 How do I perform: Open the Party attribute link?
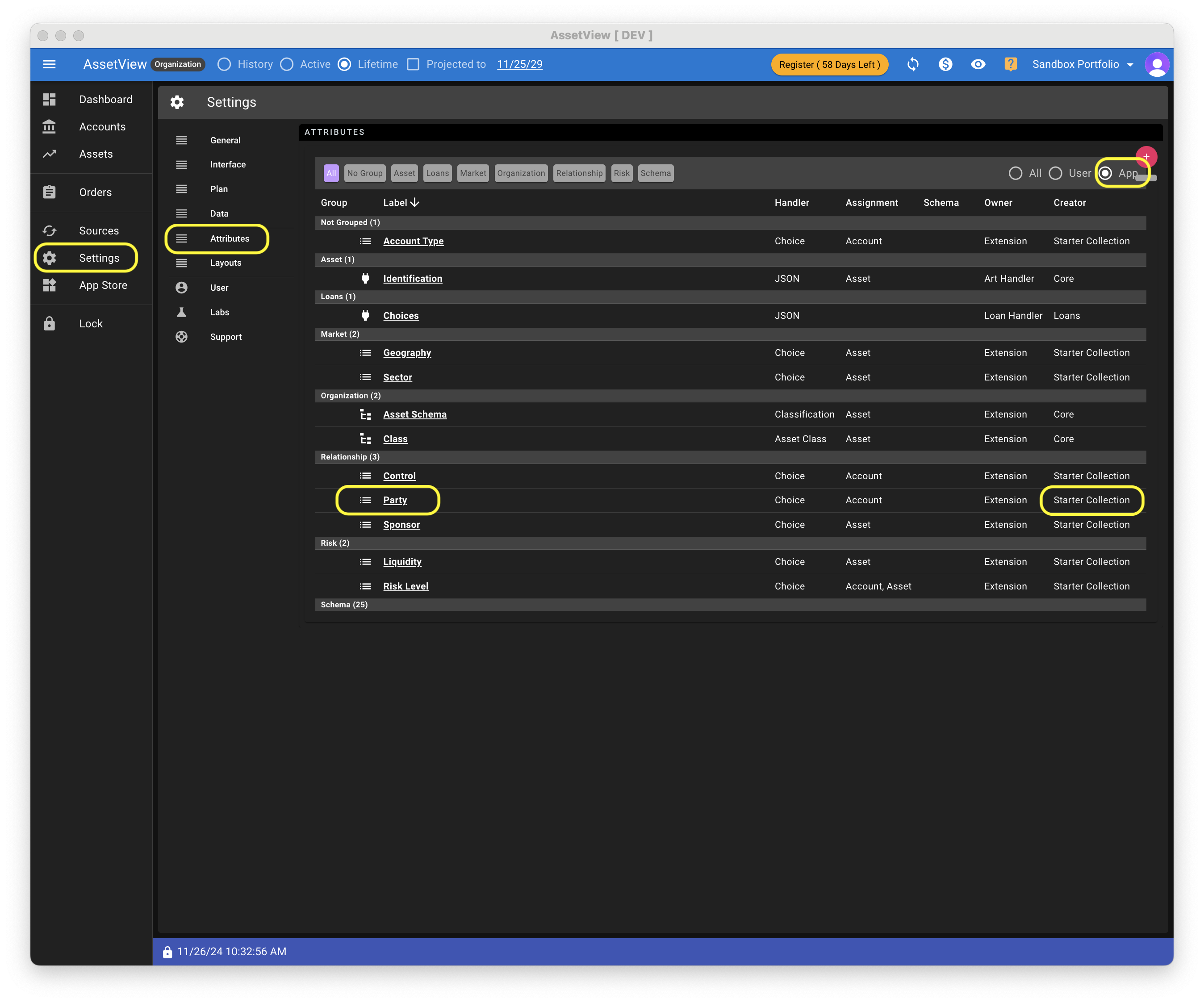point(395,500)
